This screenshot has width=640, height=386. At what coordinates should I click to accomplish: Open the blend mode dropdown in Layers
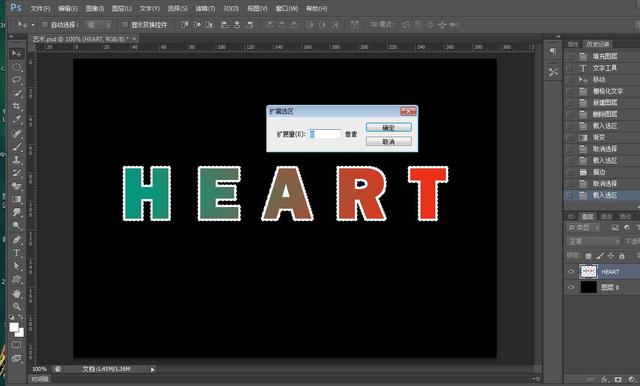coord(593,242)
